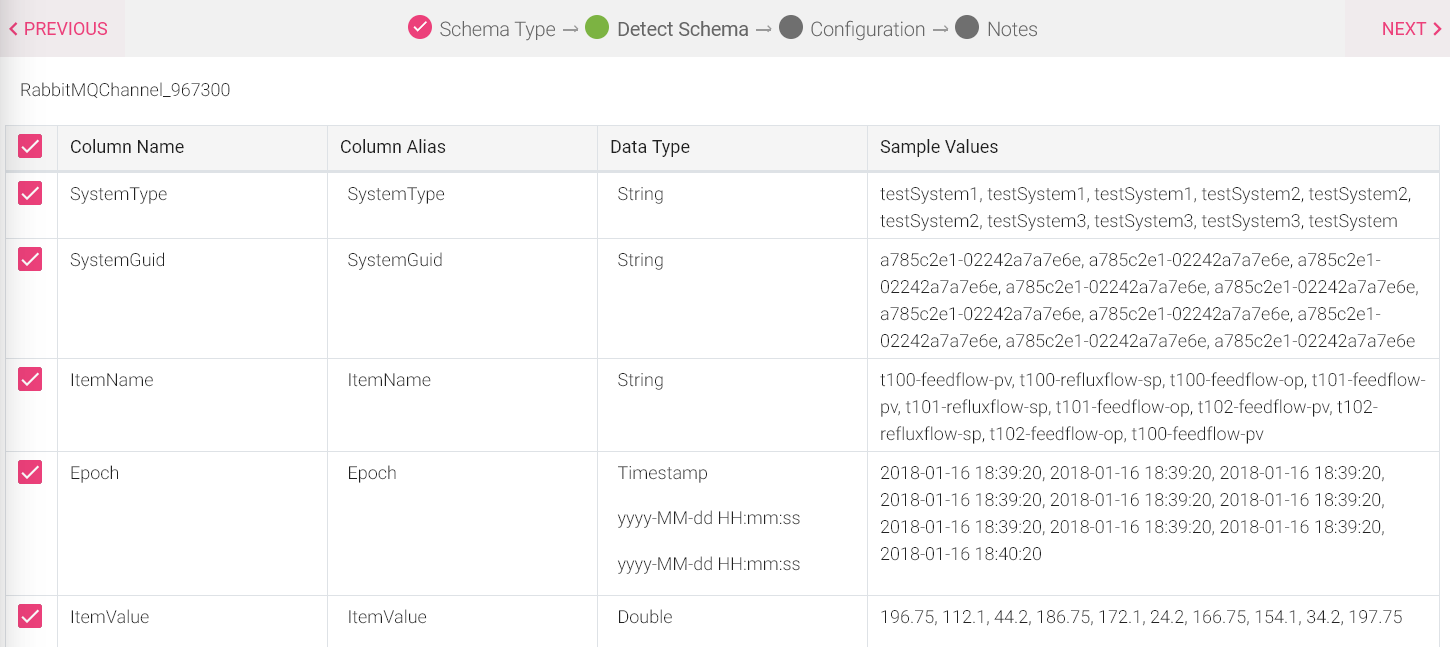
Task: Deselect the SystemGuid column checkbox
Action: [31, 259]
